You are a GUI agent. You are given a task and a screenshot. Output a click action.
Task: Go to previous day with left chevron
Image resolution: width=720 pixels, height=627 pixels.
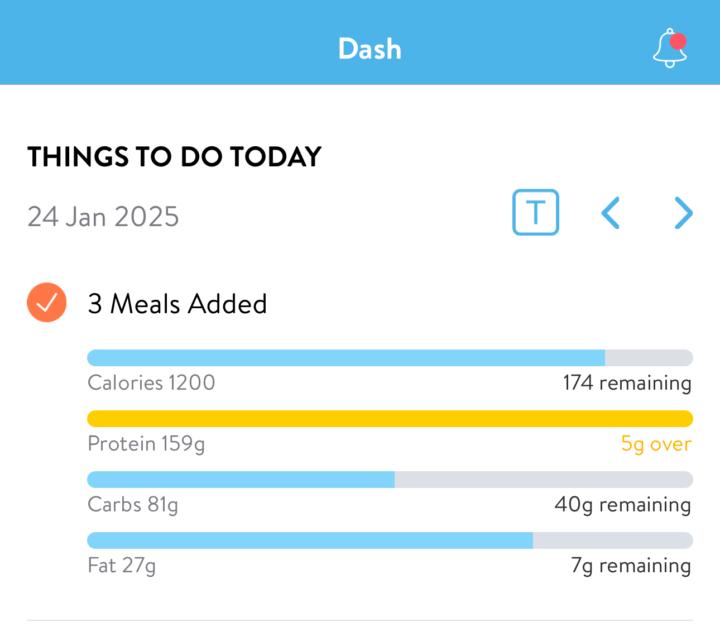(611, 213)
